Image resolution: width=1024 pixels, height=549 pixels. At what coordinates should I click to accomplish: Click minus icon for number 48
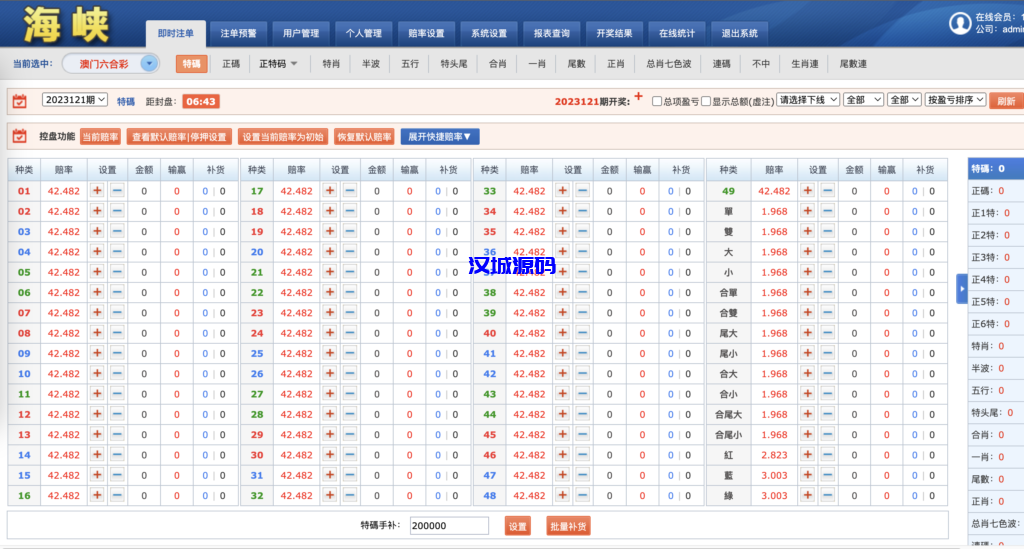pos(583,495)
